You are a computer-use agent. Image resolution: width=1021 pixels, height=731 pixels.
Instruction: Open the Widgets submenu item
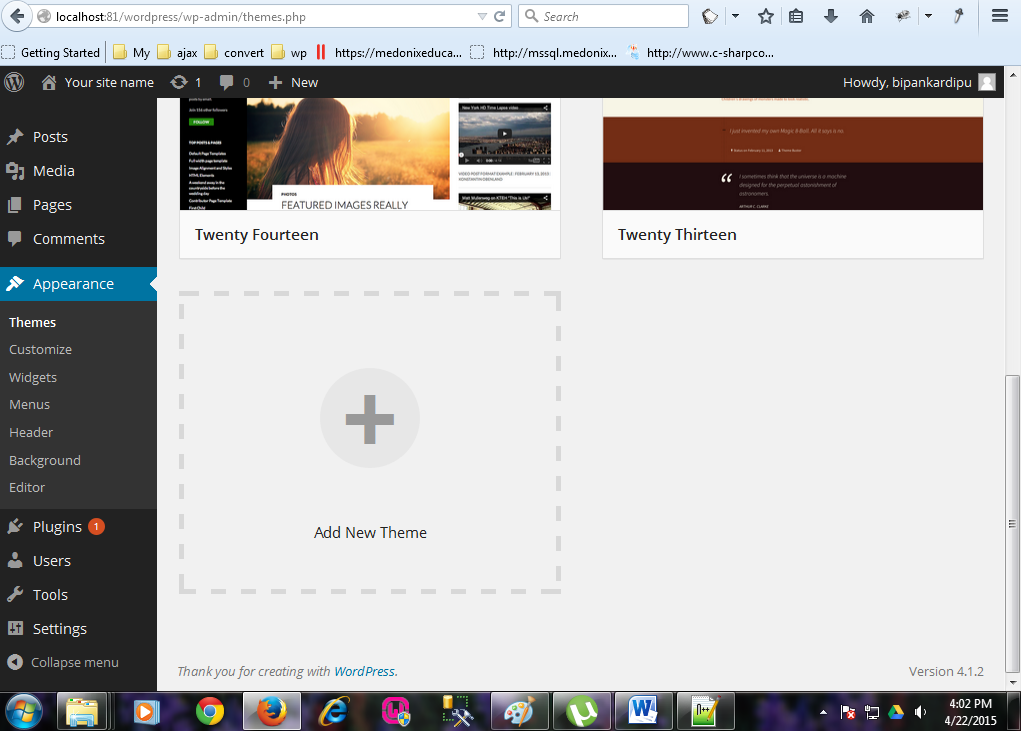33,378
